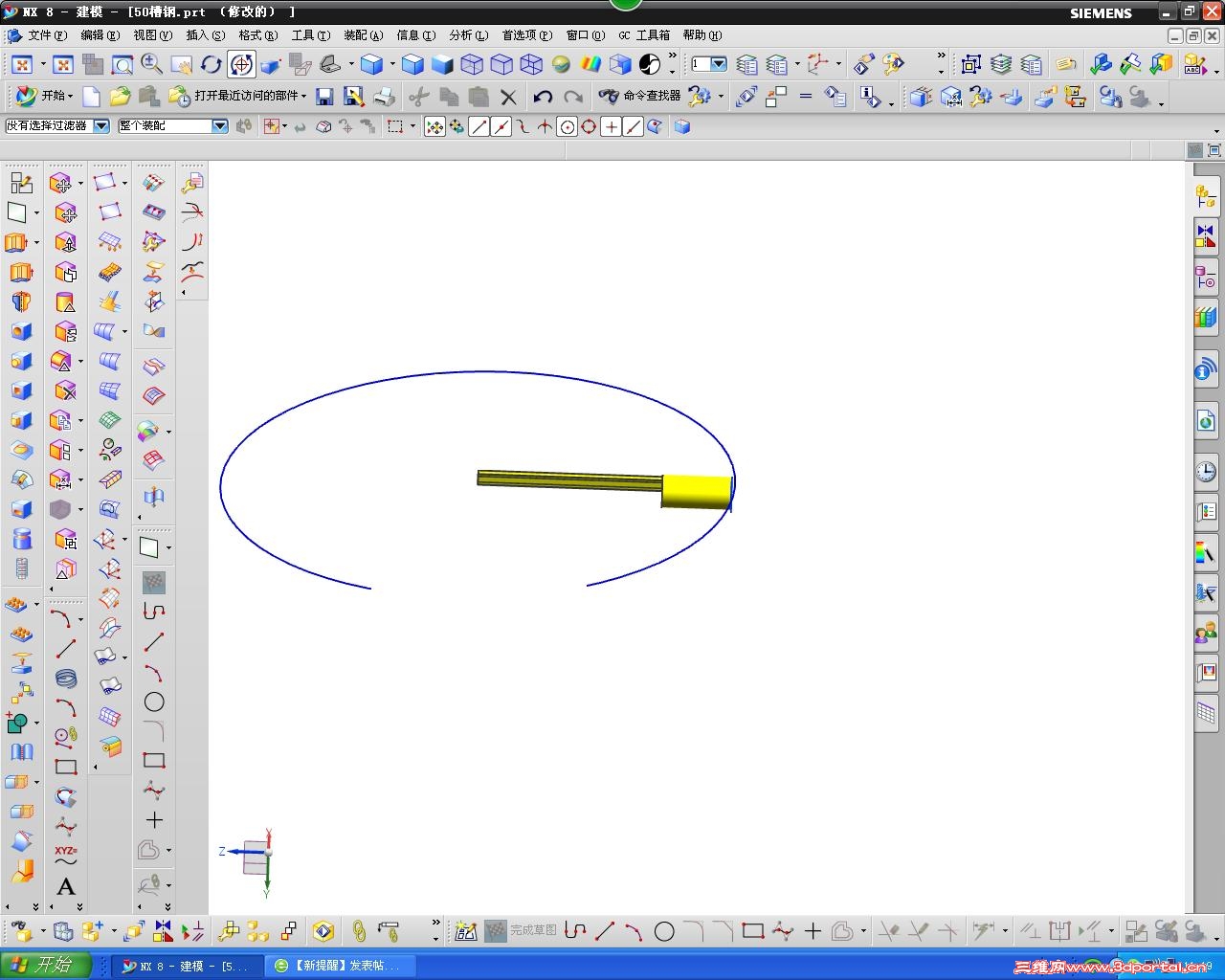Click the Fit view icon
Image resolution: width=1225 pixels, height=980 pixels.
pos(22,65)
